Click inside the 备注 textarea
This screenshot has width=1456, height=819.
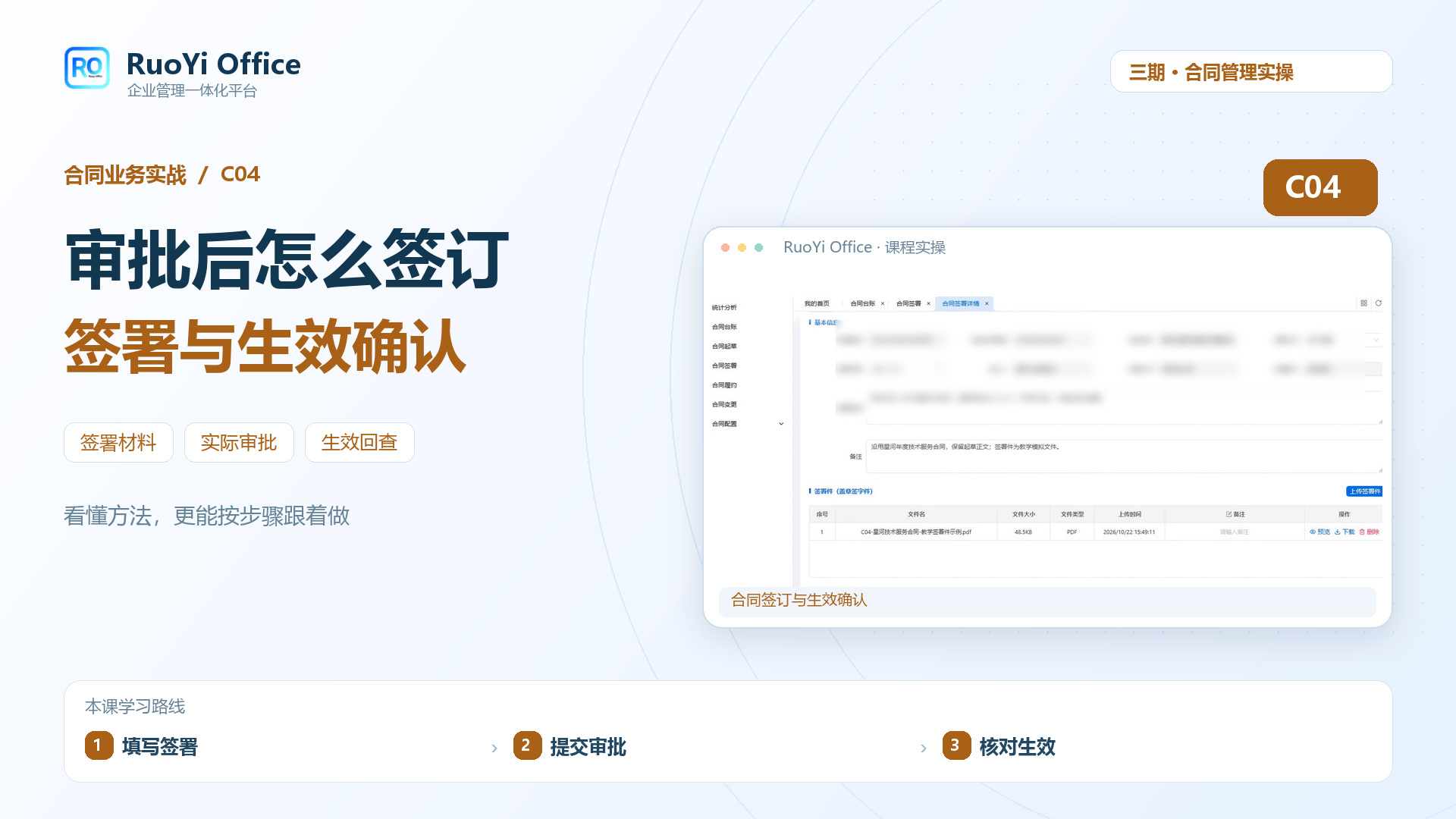click(1124, 457)
